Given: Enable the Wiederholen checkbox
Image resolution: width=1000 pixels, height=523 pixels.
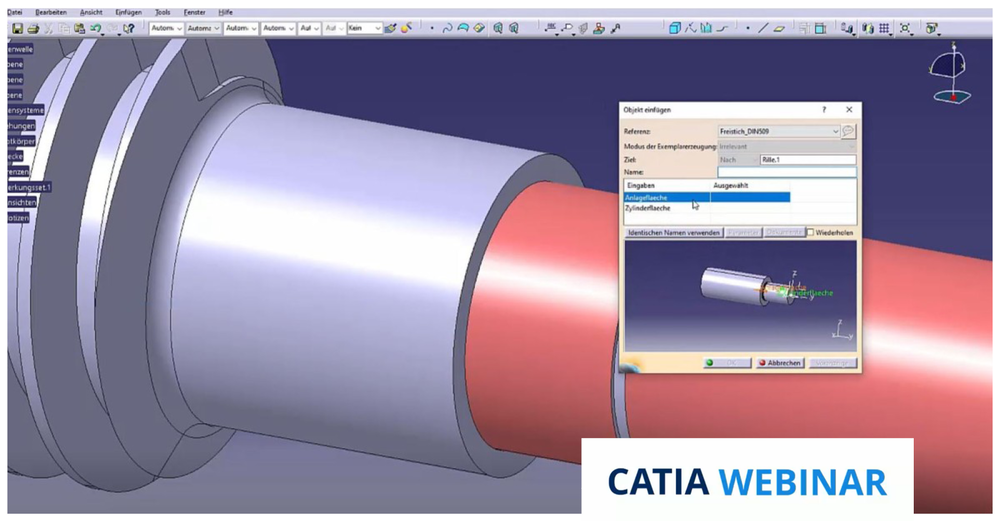Looking at the screenshot, I should coord(811,233).
